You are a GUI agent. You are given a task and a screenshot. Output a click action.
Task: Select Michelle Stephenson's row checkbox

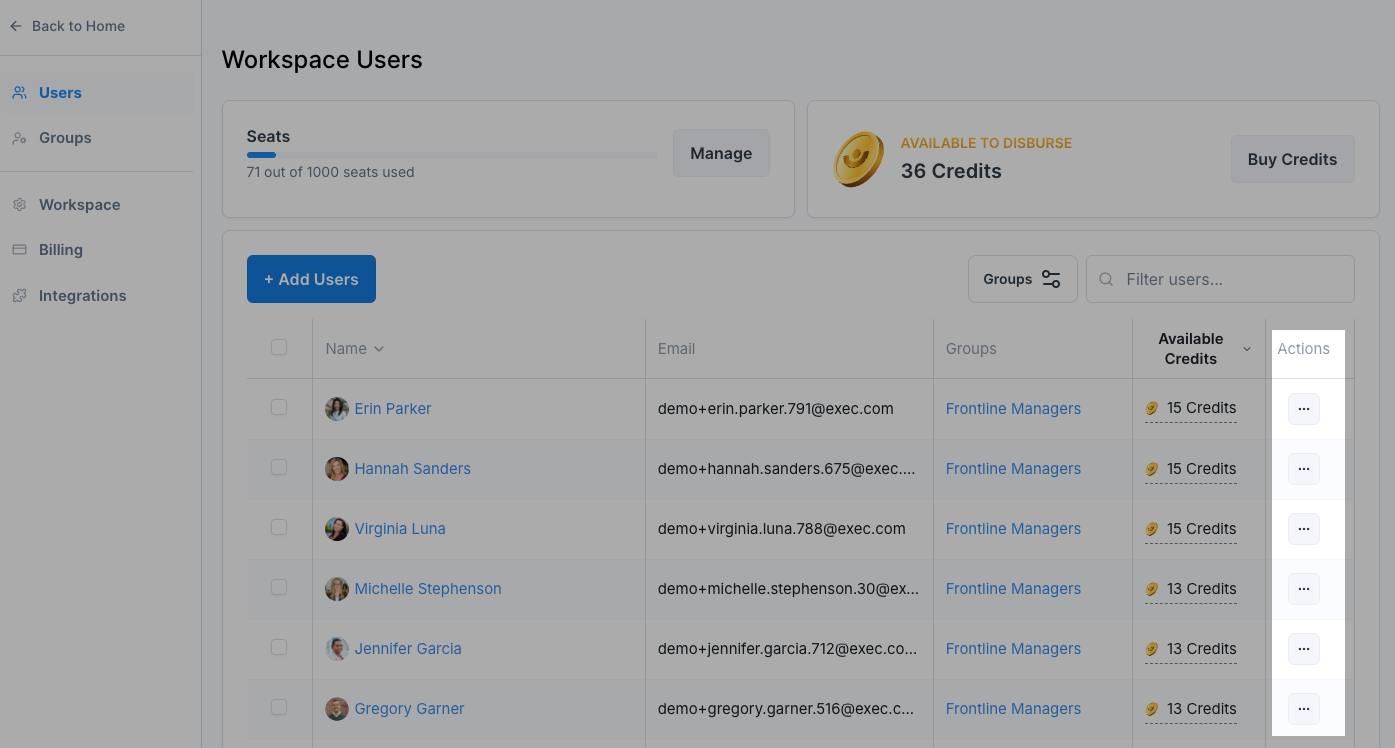point(279,587)
